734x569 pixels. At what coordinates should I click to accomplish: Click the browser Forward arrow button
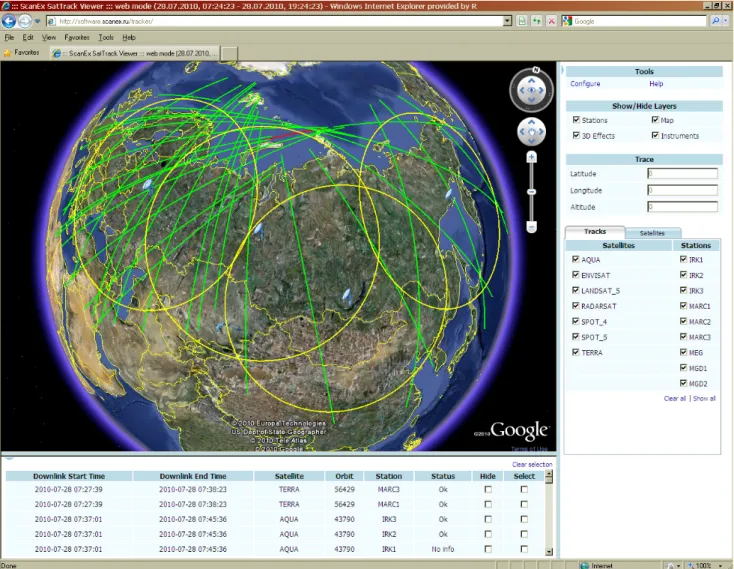click(x=25, y=21)
